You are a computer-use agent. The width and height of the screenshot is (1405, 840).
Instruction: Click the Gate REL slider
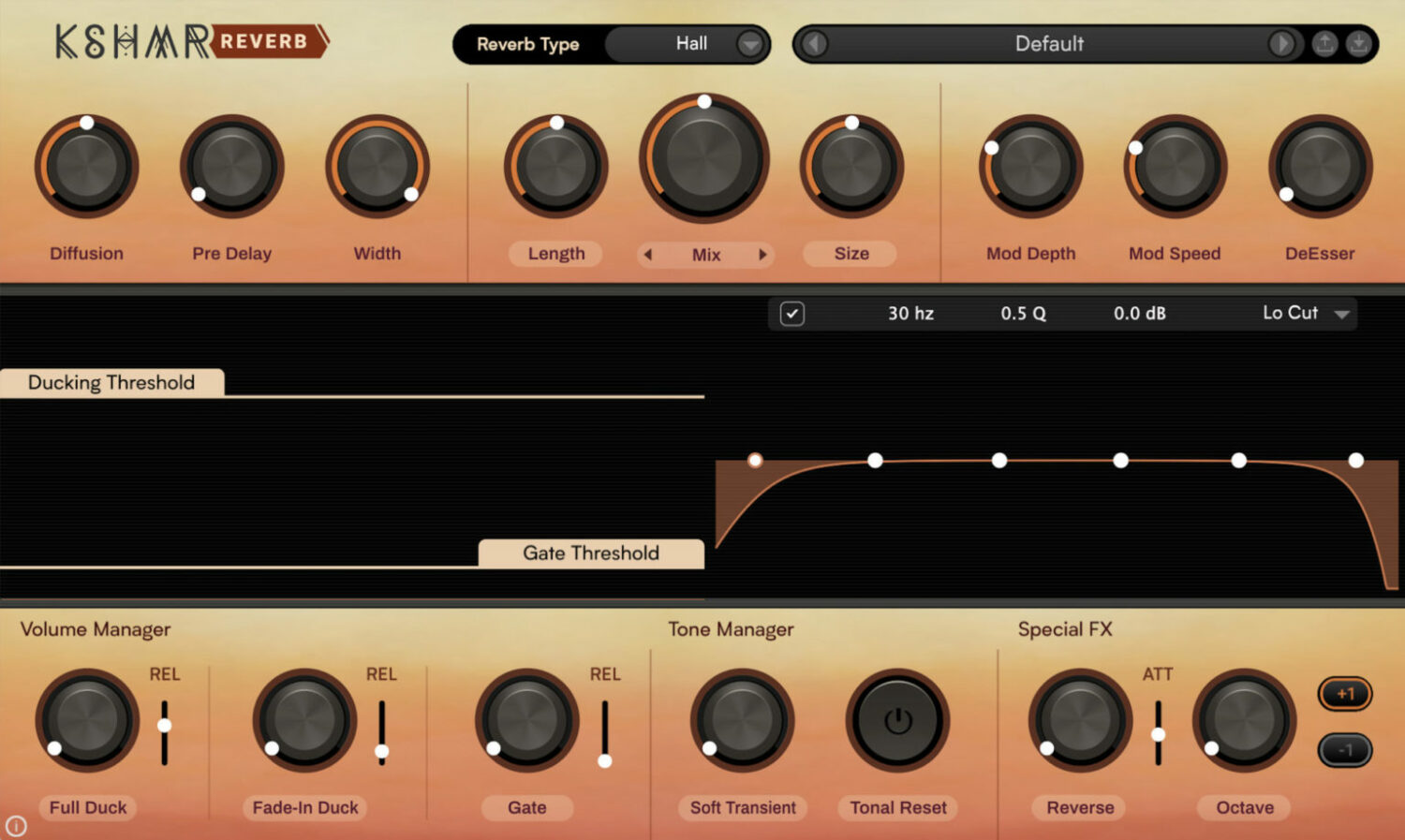pos(605,732)
